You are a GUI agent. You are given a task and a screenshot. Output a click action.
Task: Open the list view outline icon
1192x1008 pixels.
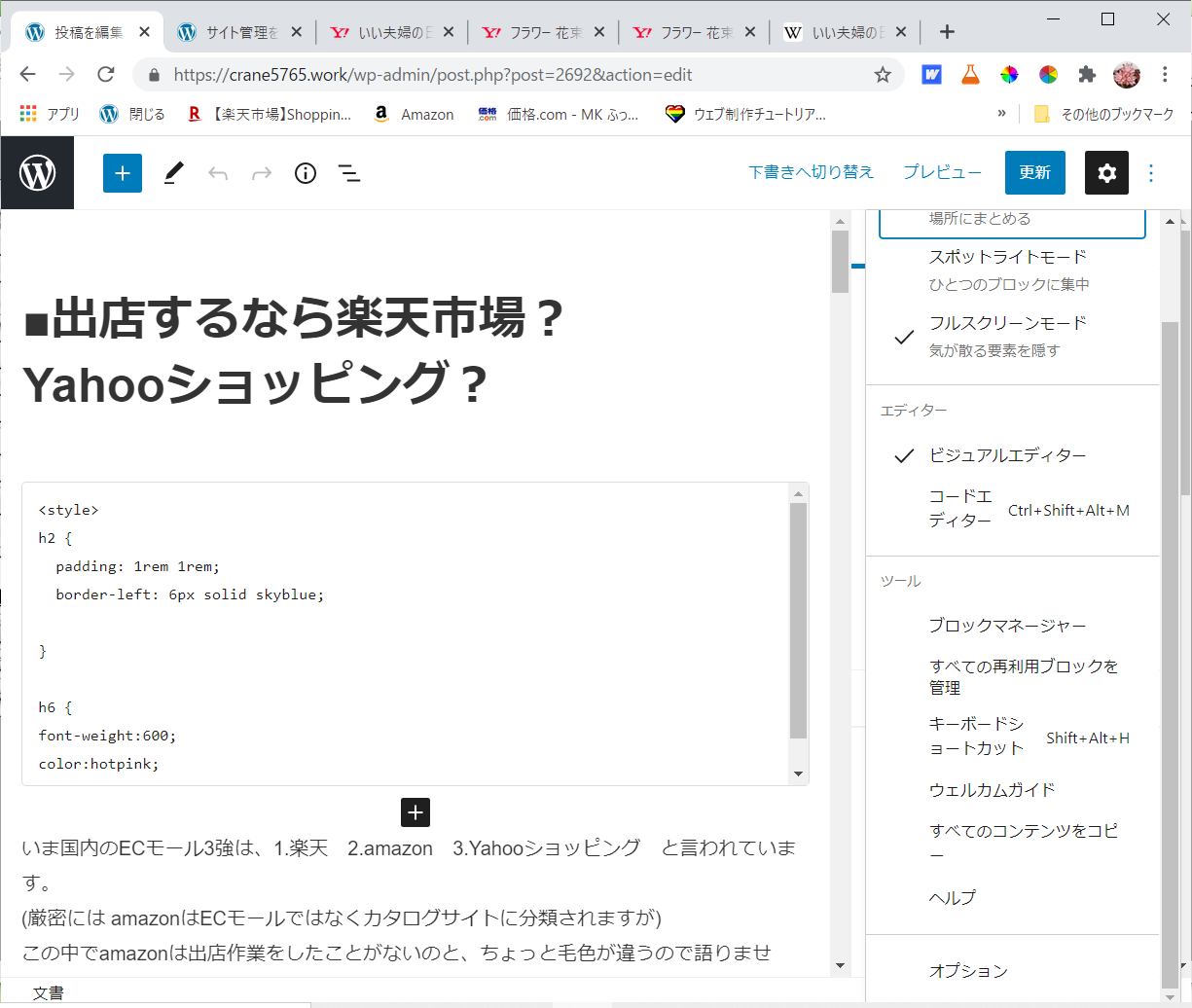point(349,173)
